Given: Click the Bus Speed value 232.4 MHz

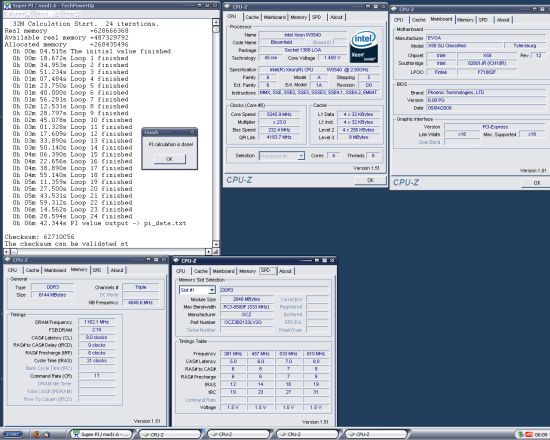Looking at the screenshot, I should pyautogui.click(x=279, y=130).
